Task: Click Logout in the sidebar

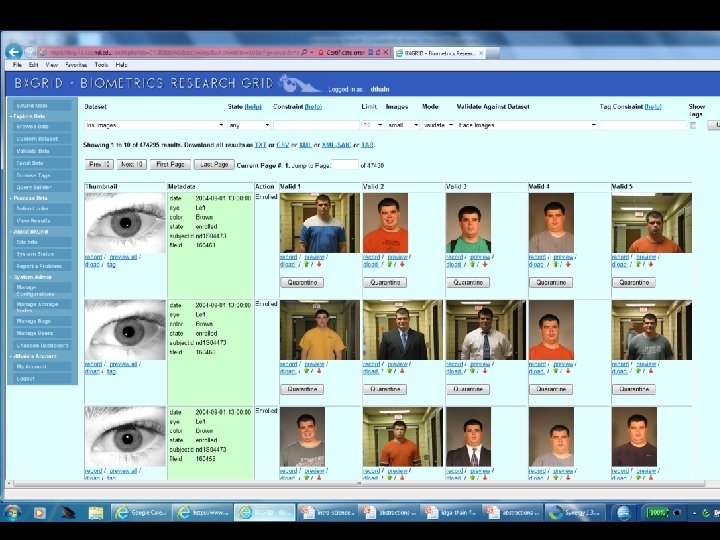Action: tap(42, 379)
